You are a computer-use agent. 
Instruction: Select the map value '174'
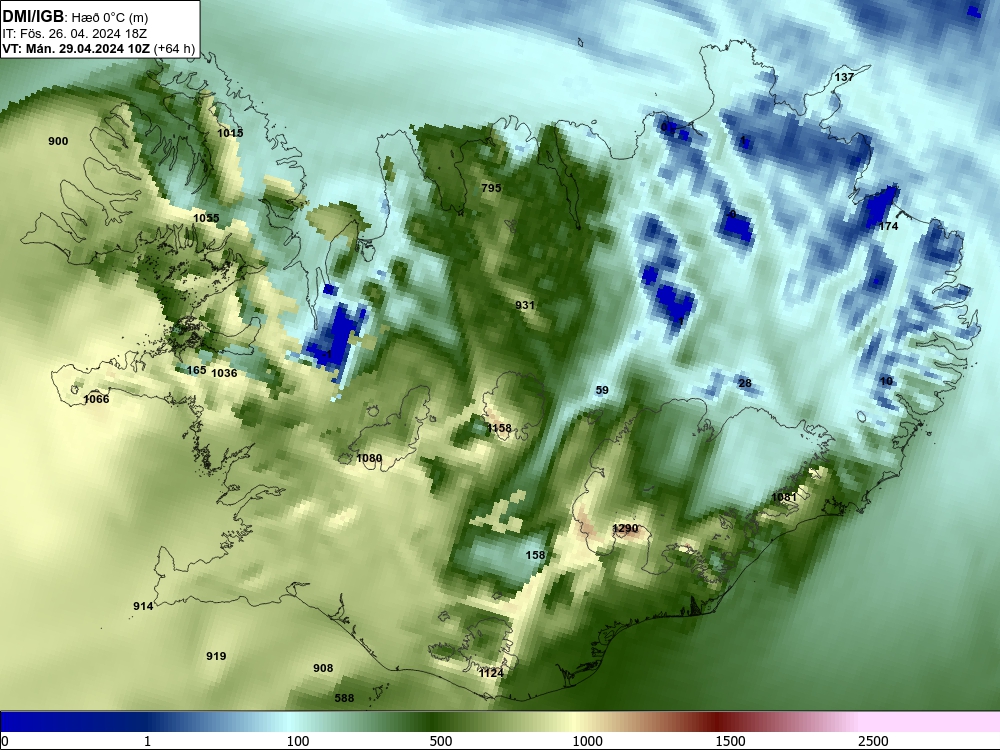888,226
